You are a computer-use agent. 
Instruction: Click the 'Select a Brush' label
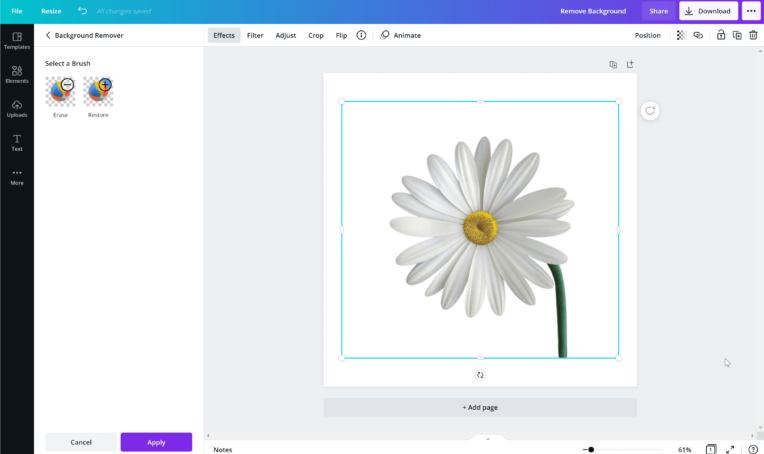pos(68,63)
